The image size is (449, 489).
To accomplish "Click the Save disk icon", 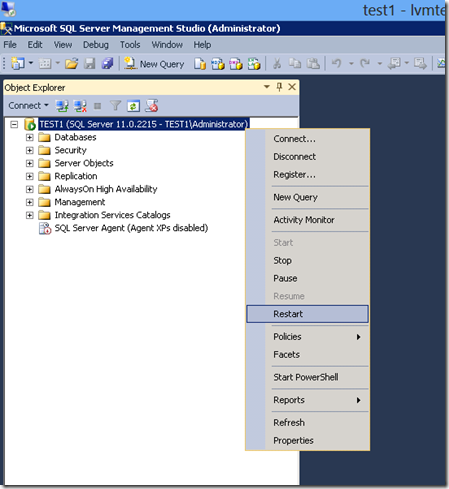I will click(89, 63).
